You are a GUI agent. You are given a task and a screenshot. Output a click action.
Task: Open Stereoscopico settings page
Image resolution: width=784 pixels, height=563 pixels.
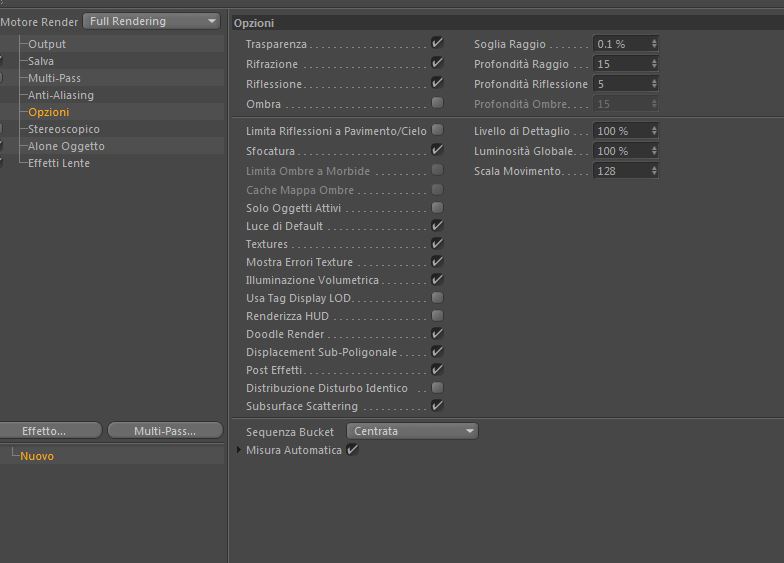(x=64, y=129)
